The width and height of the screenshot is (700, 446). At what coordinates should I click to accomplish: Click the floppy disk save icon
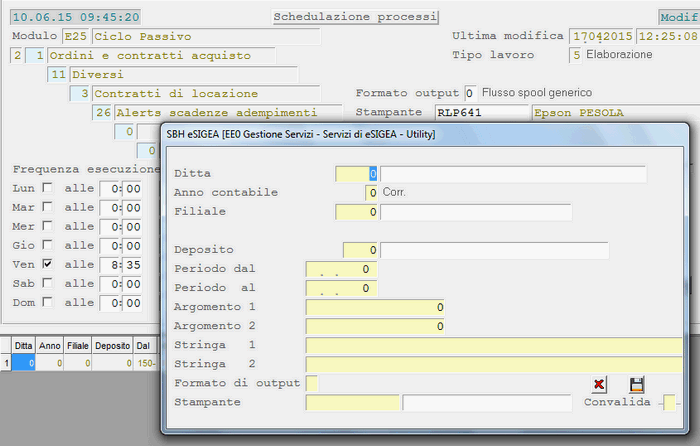tap(636, 384)
